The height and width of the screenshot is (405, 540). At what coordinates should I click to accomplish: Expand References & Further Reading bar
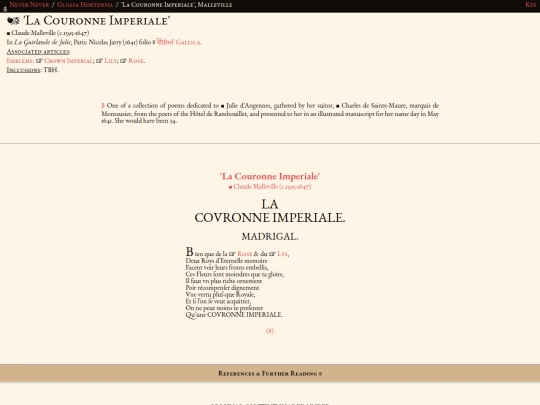270,373
